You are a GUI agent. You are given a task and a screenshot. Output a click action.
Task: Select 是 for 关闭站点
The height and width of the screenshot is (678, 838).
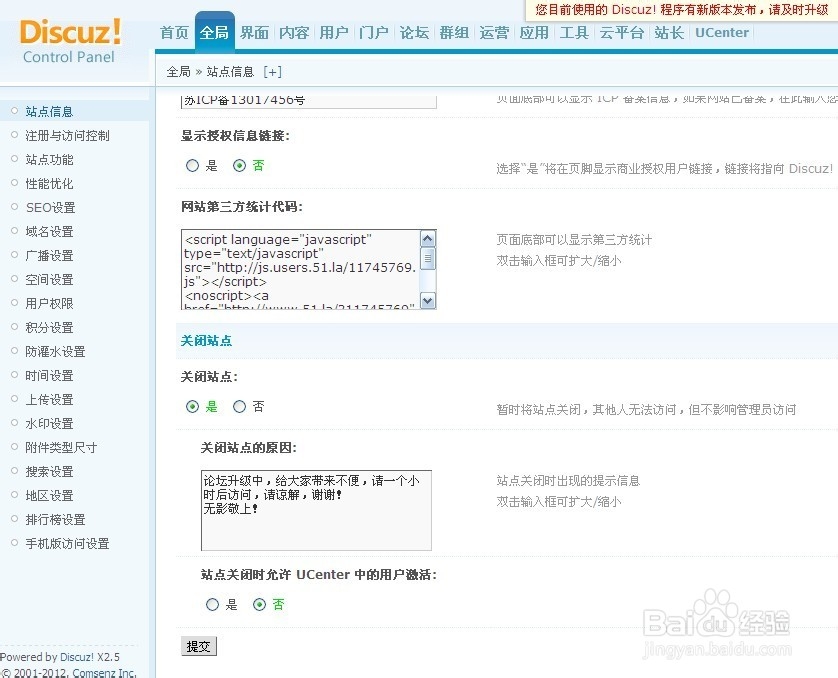(192, 407)
